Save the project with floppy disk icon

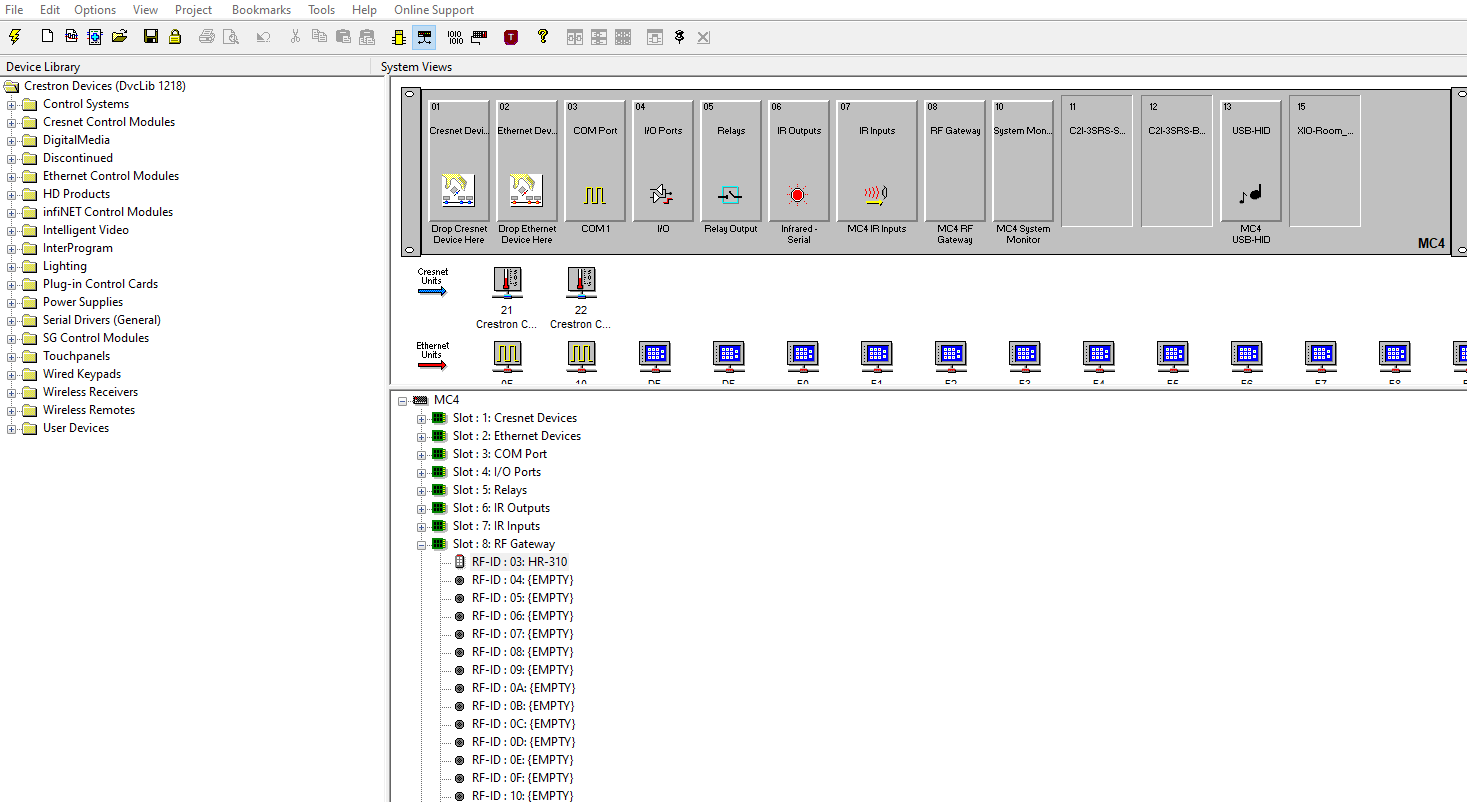[151, 37]
